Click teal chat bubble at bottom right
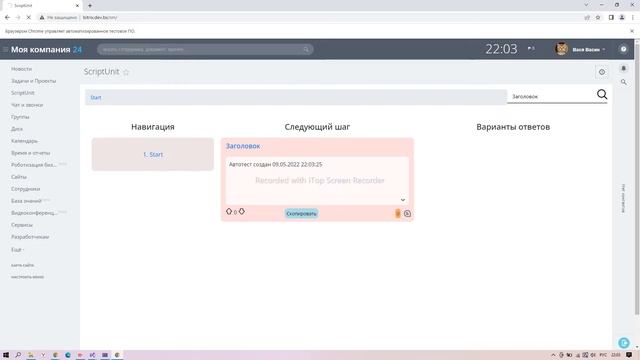The image size is (640, 360). tap(623, 342)
